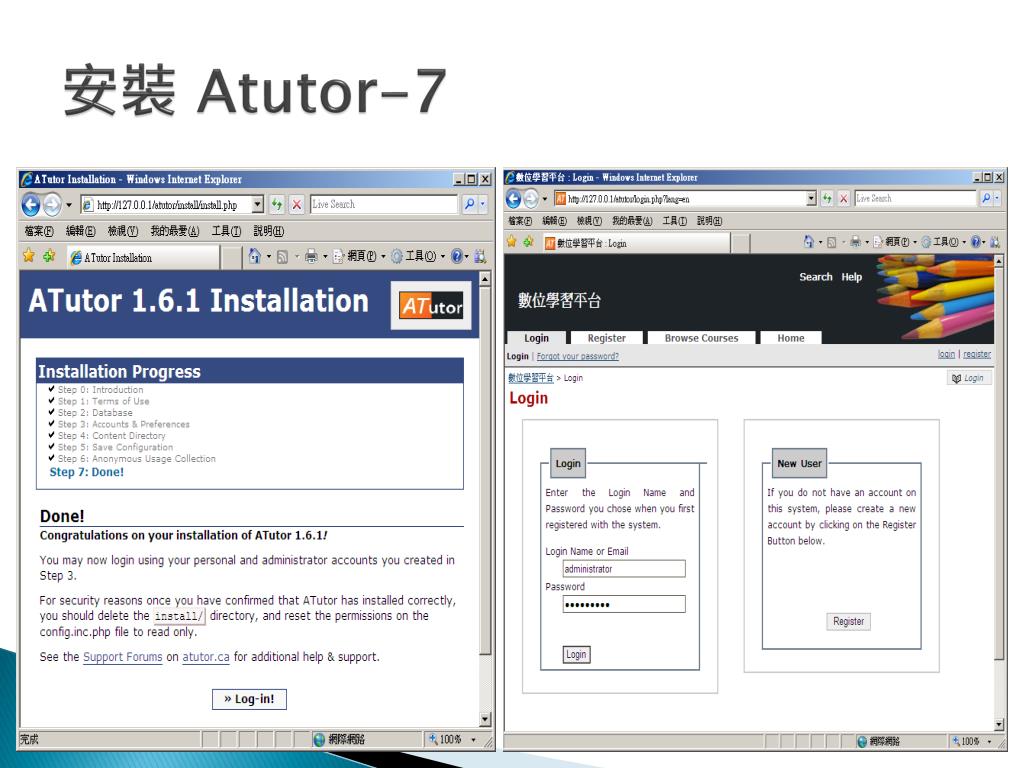Viewport: 1024px width, 768px height.
Task: Click vertical scrollbar in Login window
Action: click(x=999, y=493)
